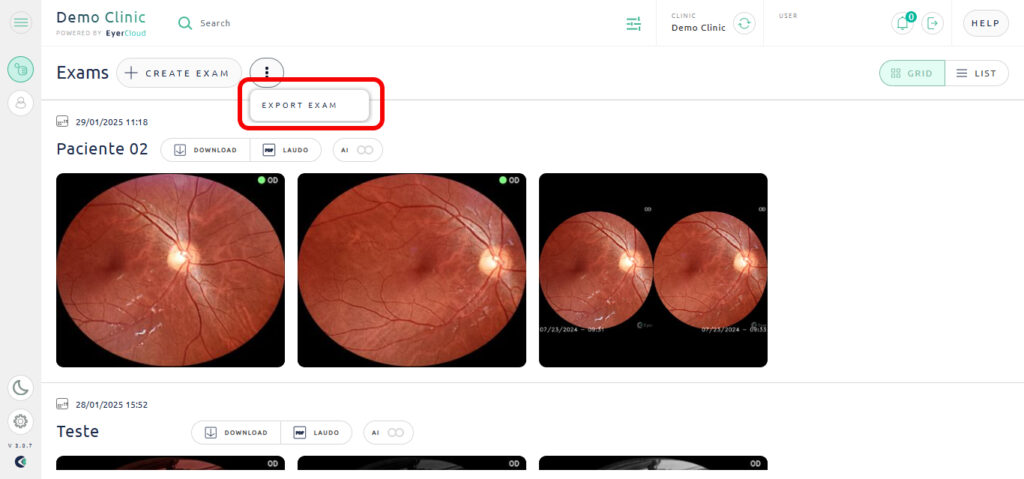Toggle the three-dot more options menu
The image size is (1024, 479).
(266, 73)
